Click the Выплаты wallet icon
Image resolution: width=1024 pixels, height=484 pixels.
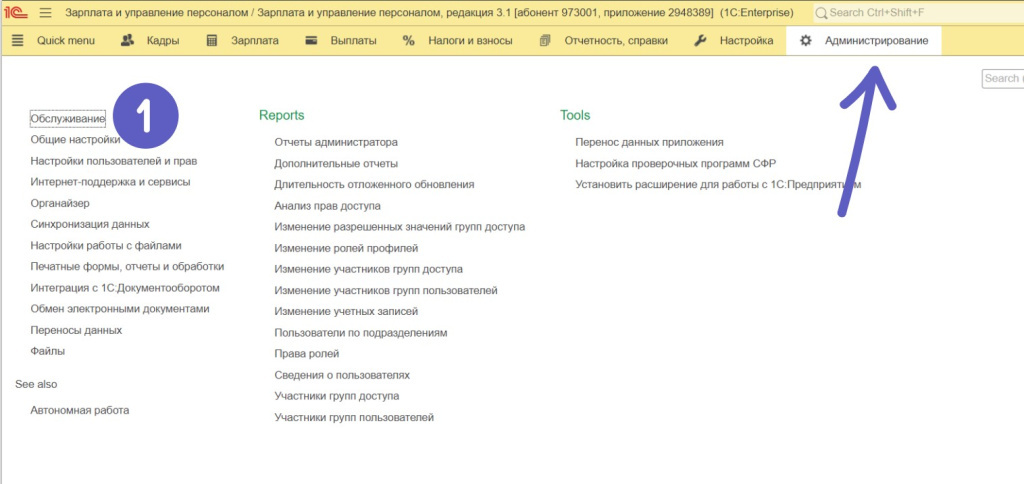pos(311,41)
